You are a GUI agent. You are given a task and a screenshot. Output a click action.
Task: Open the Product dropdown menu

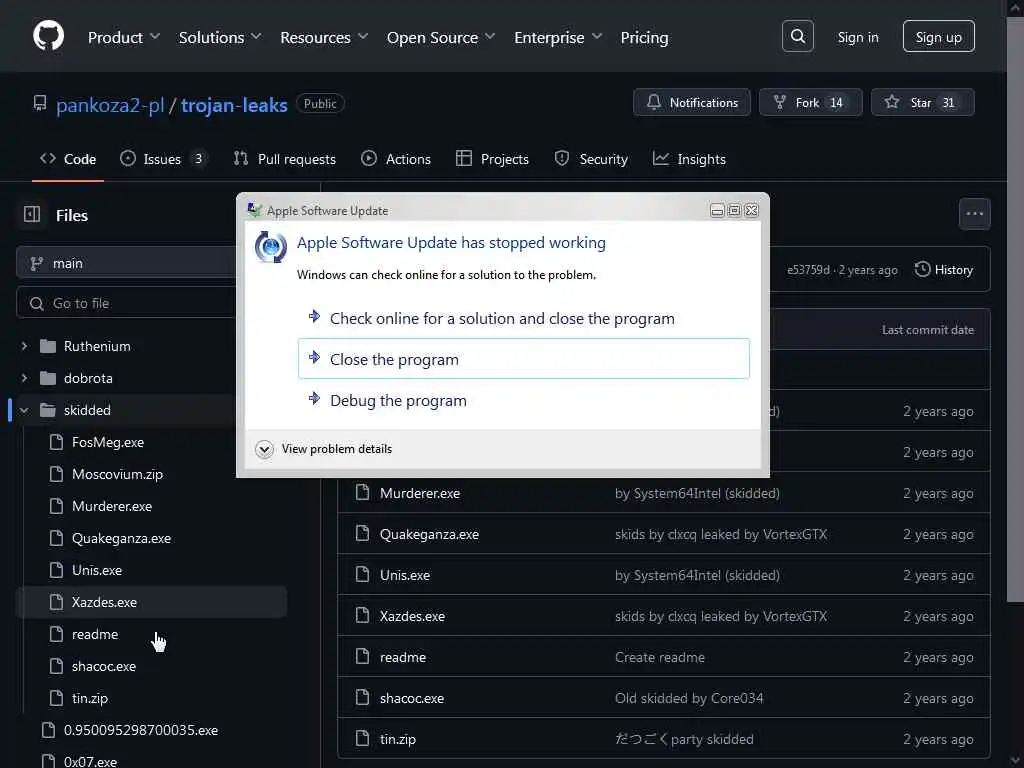(x=124, y=37)
